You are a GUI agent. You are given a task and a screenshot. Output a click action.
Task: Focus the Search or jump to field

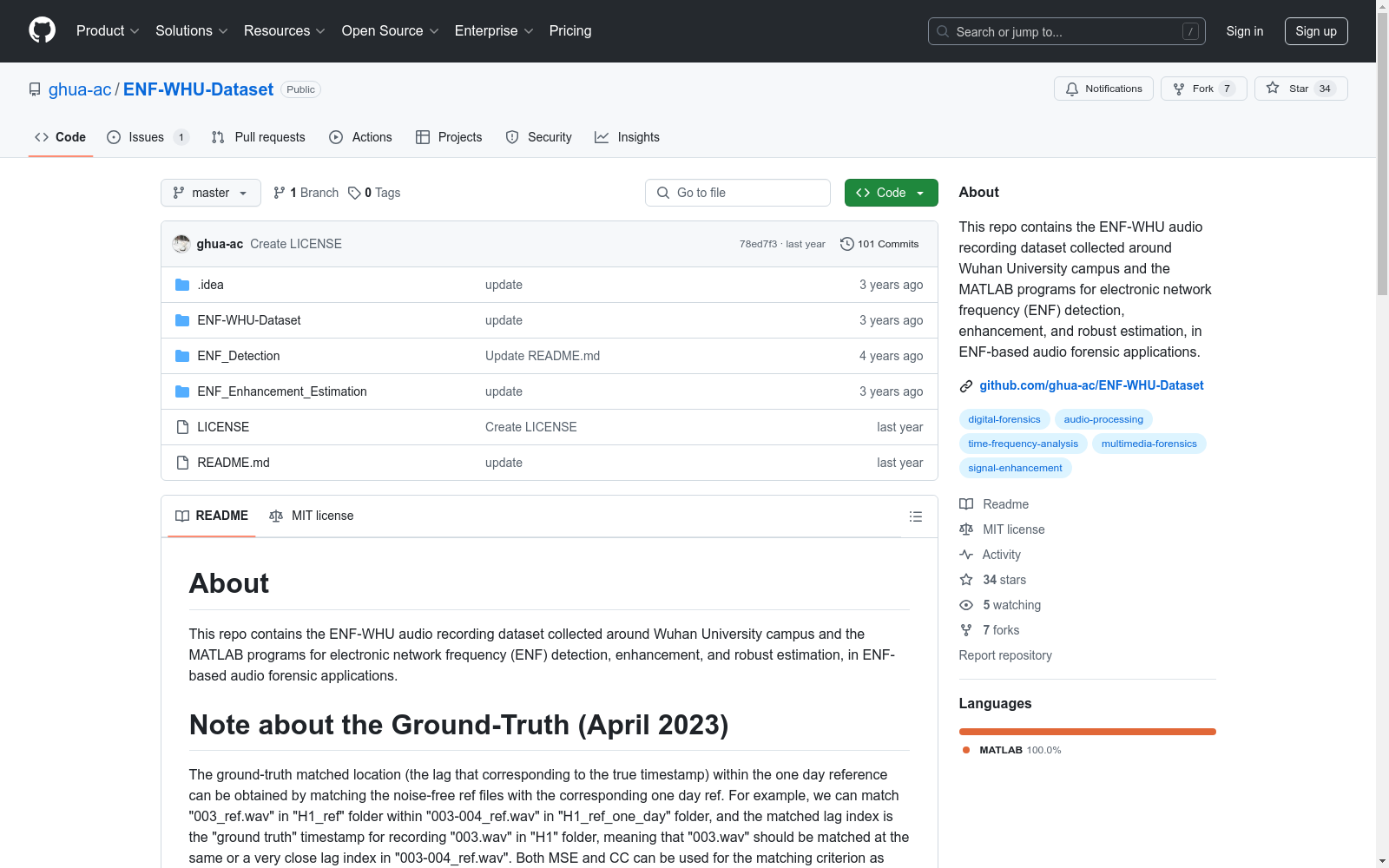click(1067, 31)
